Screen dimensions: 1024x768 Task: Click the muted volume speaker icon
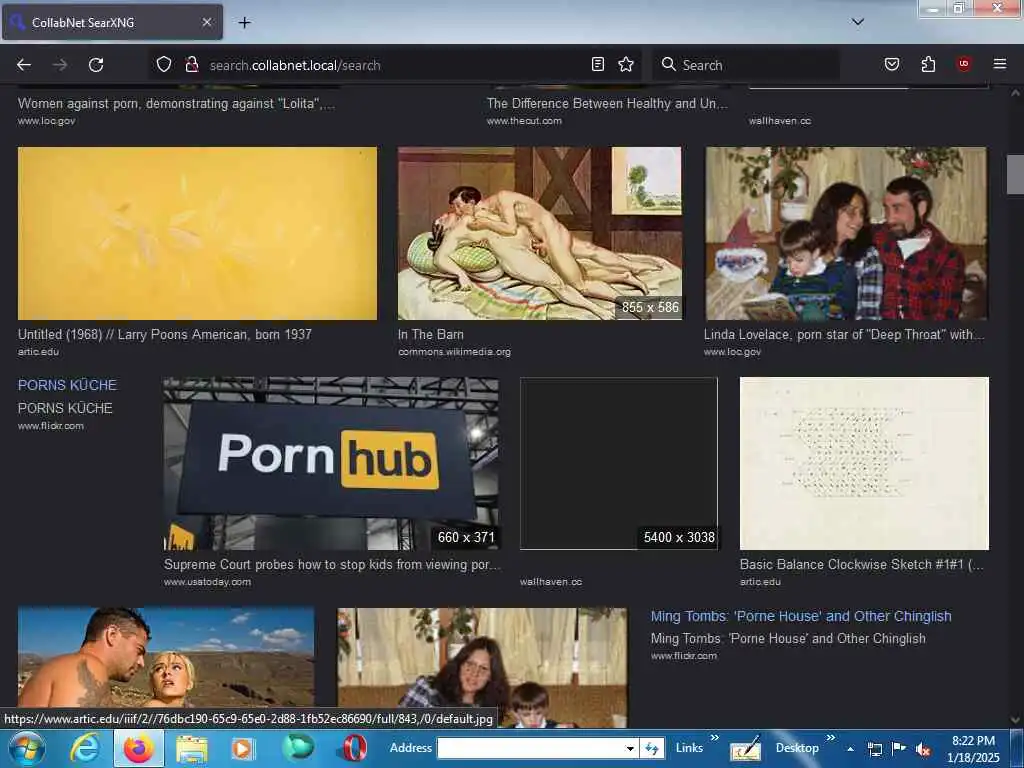(x=923, y=749)
